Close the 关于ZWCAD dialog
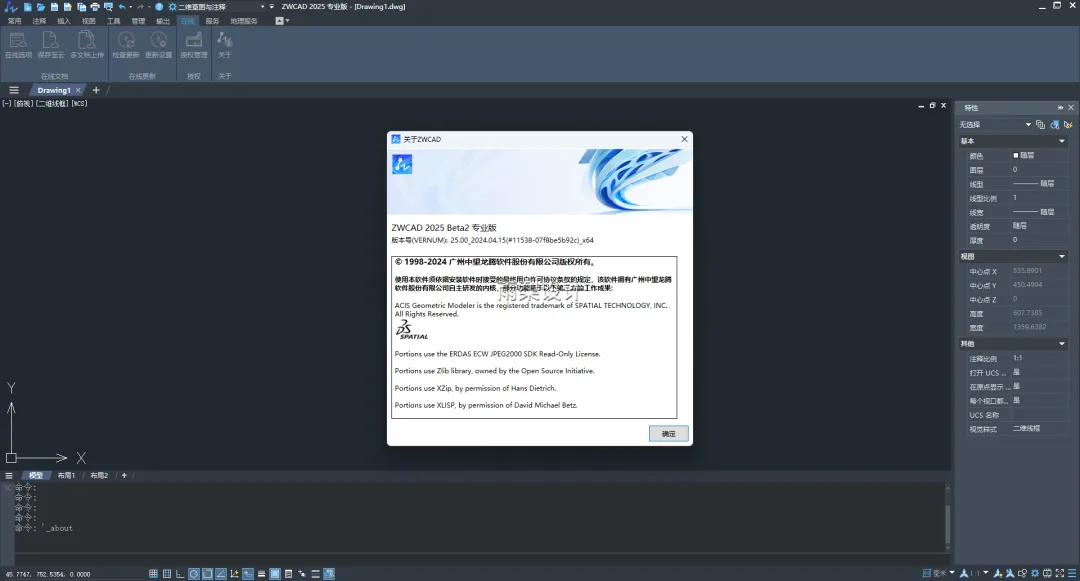 (684, 139)
